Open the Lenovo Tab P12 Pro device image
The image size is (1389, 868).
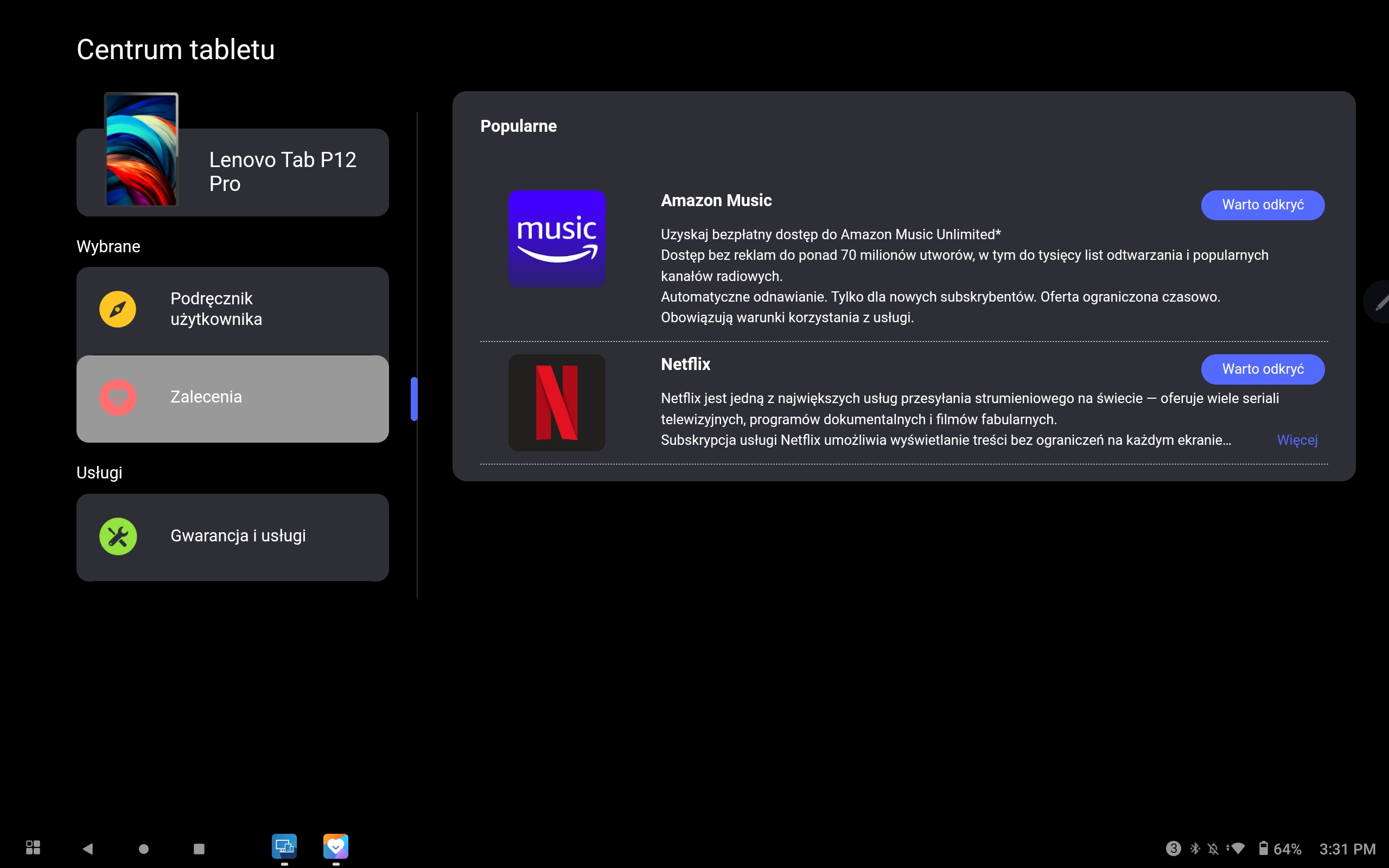coord(141,149)
